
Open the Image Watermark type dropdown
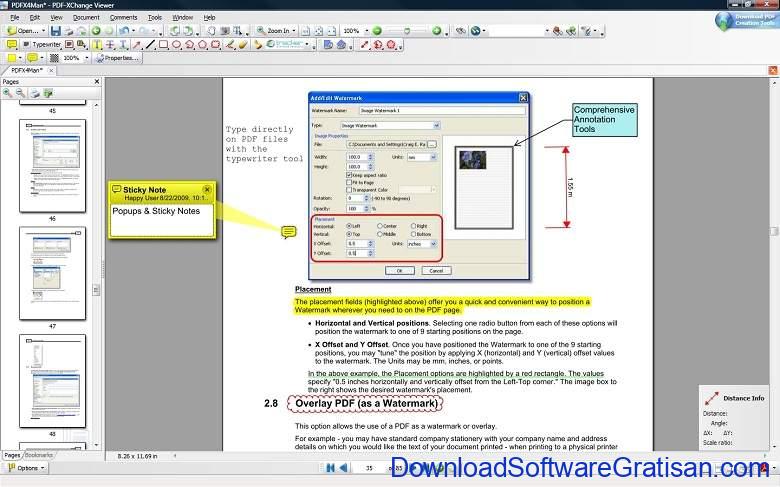pos(436,125)
